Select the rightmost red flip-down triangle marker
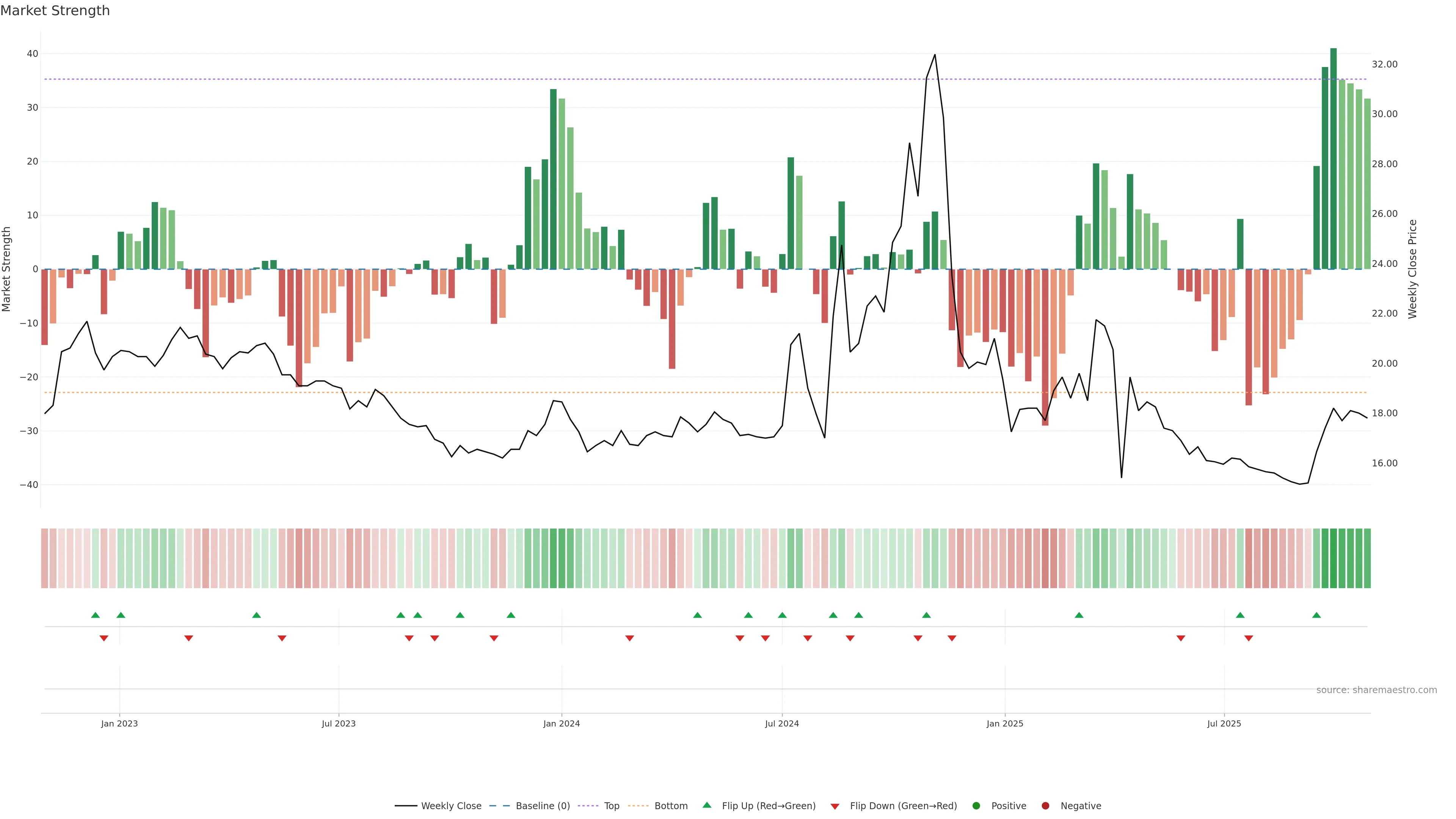Image resolution: width=1456 pixels, height=819 pixels. 1249,638
